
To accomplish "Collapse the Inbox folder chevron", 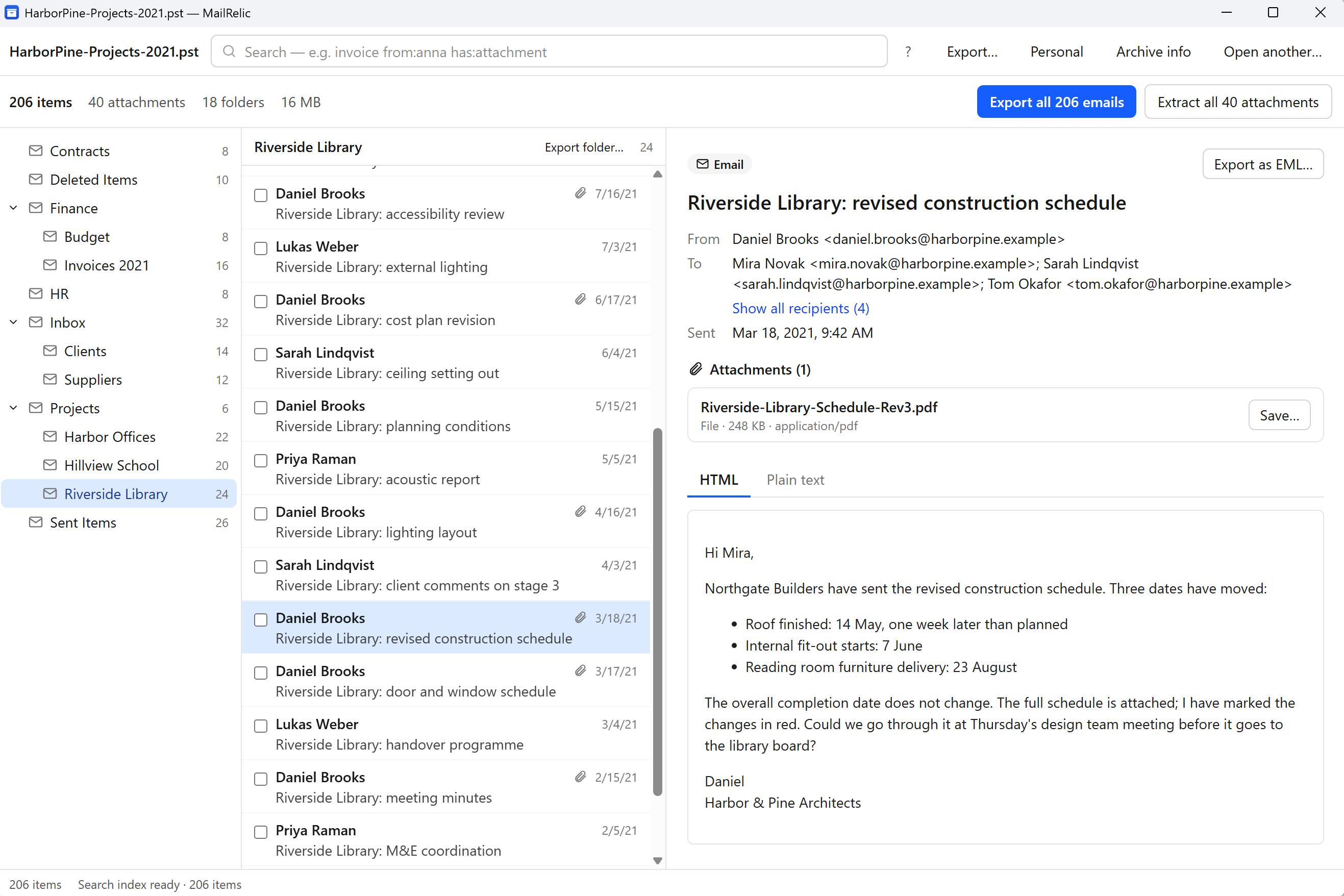I will coord(14,322).
